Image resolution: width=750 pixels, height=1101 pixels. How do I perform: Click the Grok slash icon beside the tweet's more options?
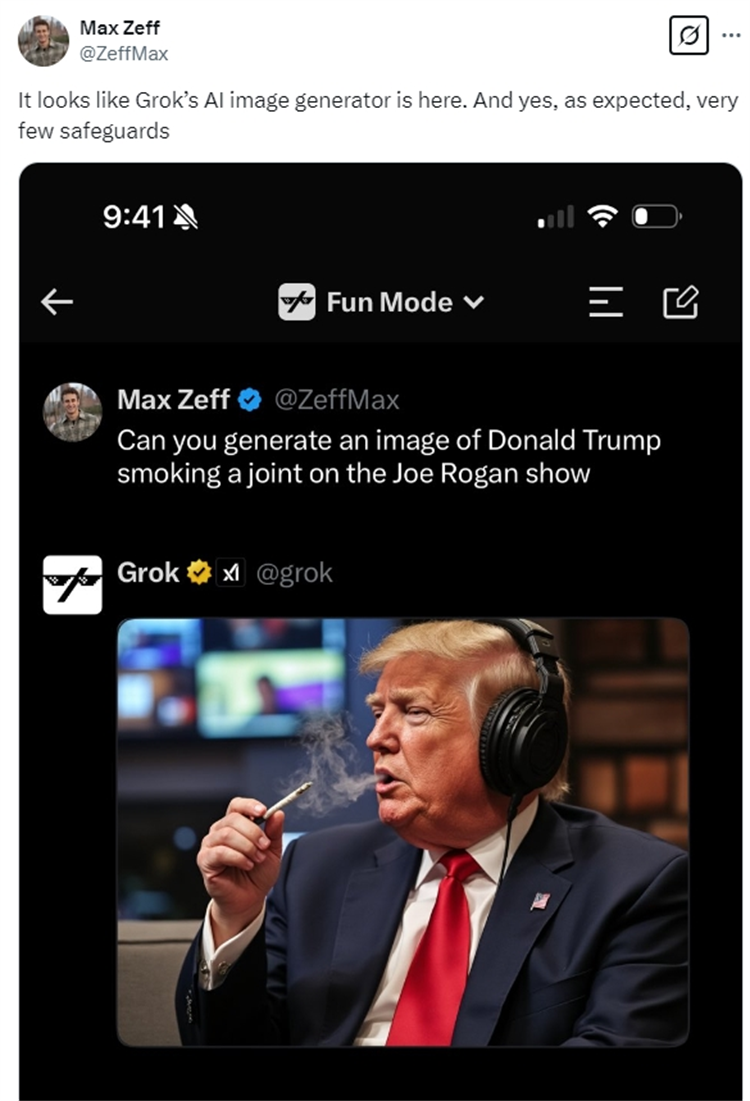click(689, 35)
